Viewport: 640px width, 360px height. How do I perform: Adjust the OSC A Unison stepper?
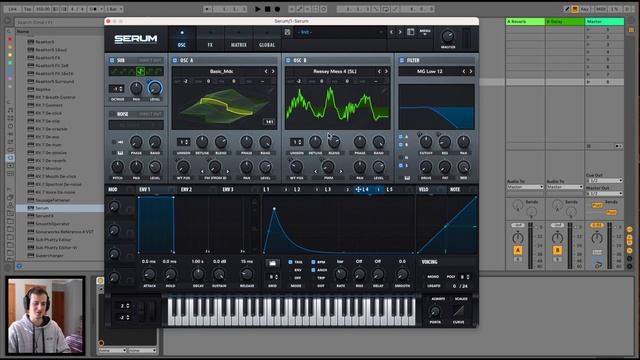pos(183,142)
